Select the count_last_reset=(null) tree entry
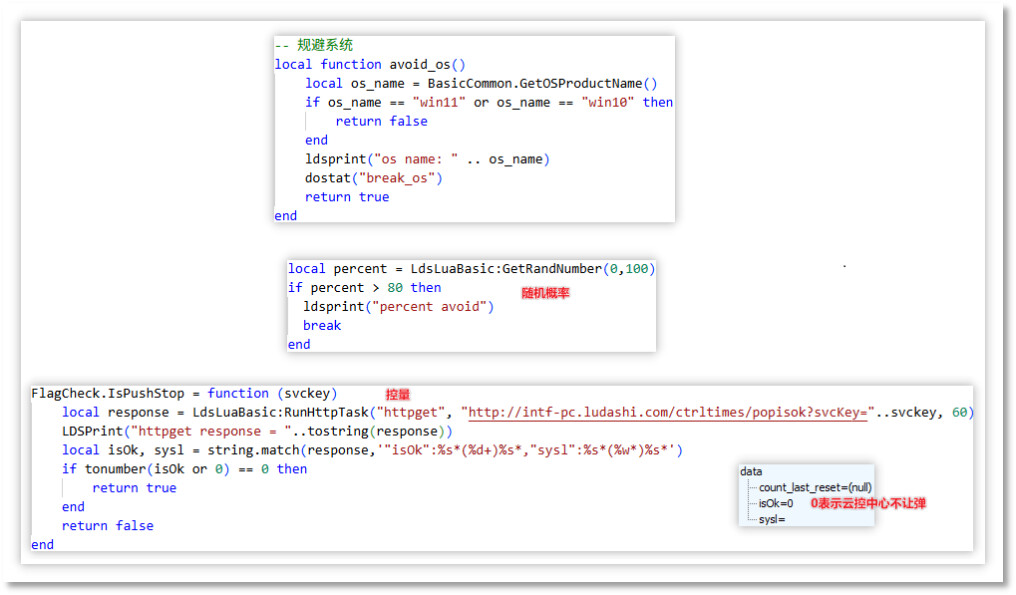Screen dimensions: 1016x595 click(x=815, y=487)
